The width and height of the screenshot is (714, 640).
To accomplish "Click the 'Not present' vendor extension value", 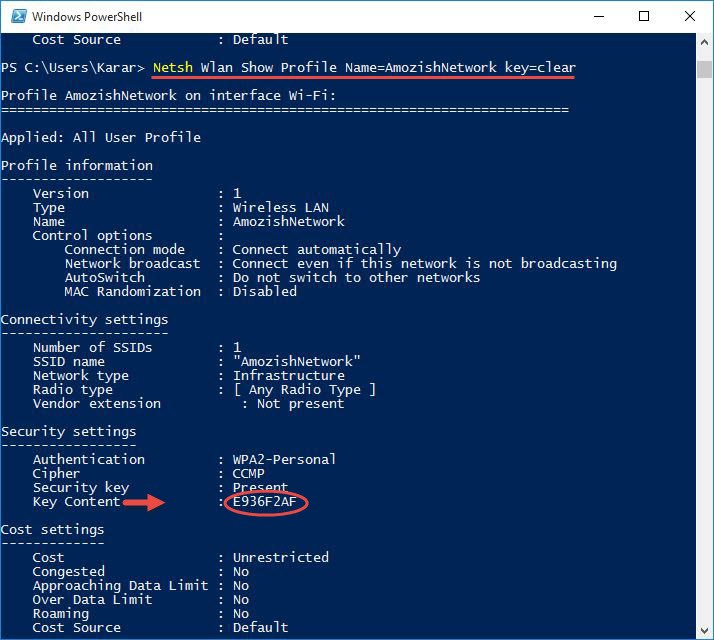I will click(x=301, y=404).
